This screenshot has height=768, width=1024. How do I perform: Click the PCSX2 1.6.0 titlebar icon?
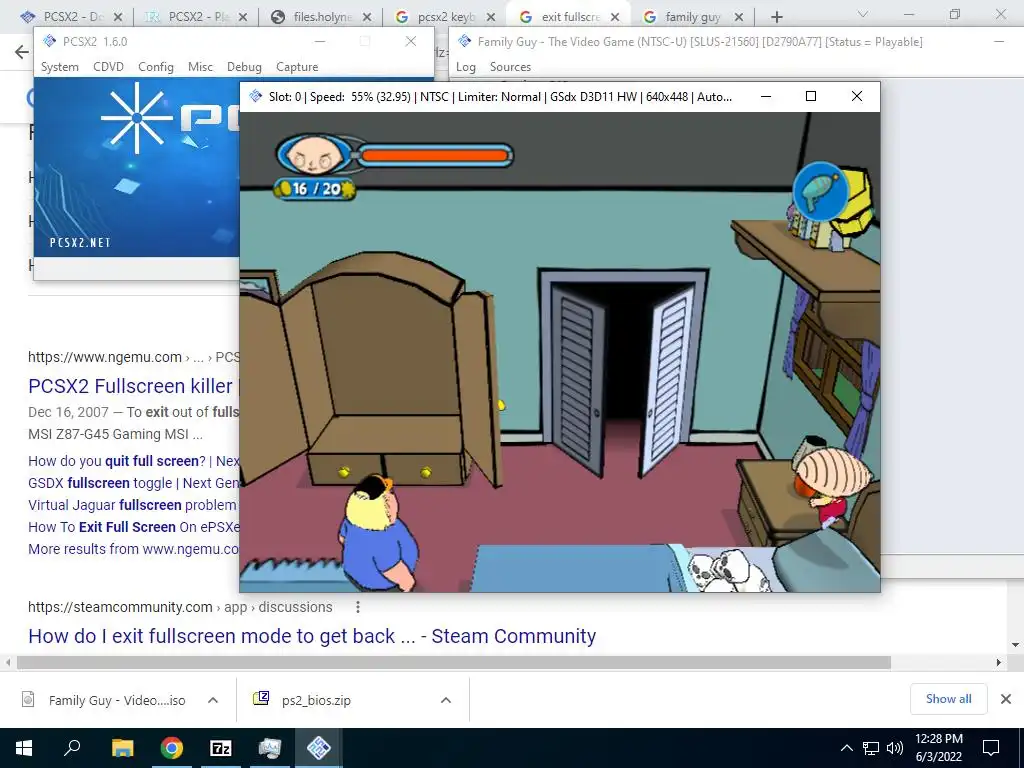point(50,41)
